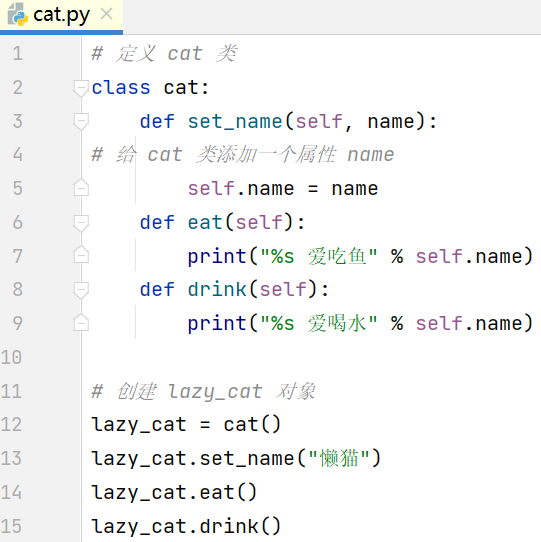The width and height of the screenshot is (541, 542).
Task: Click the 'drink' function name in its def
Action: tap(217, 289)
